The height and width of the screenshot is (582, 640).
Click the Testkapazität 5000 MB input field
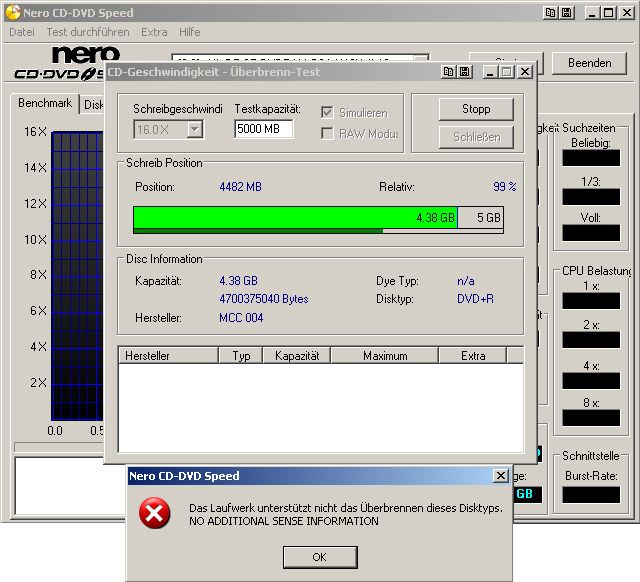coord(264,129)
